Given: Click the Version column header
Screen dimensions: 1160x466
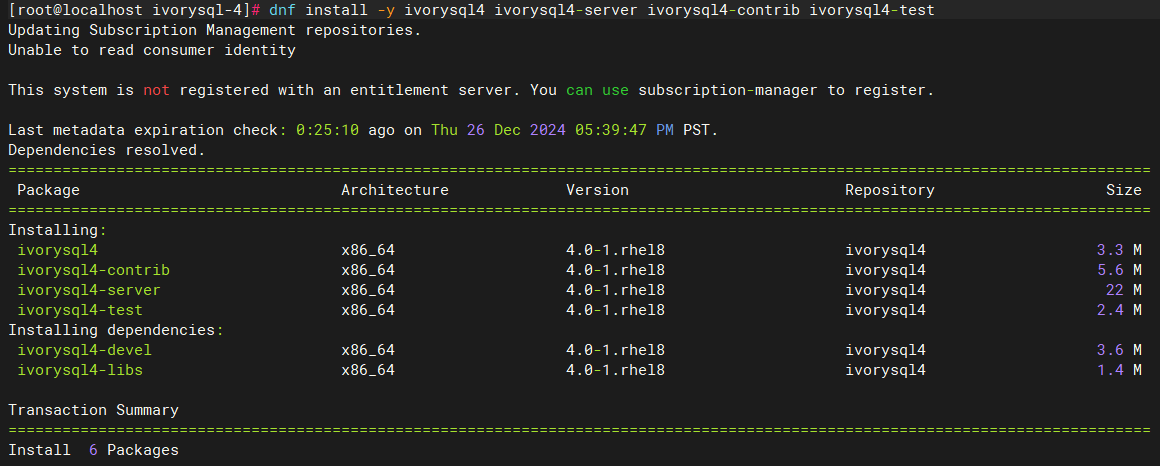Looking at the screenshot, I should pos(597,190).
